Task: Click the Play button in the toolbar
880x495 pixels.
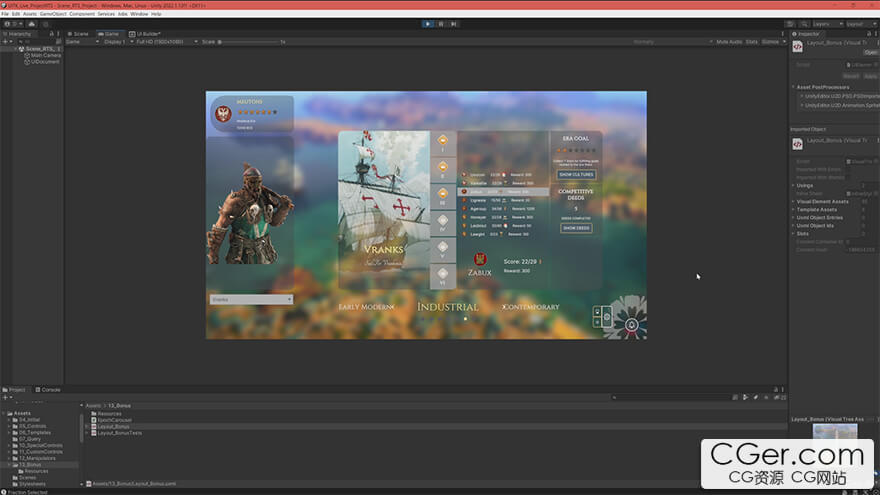Action: [428, 24]
